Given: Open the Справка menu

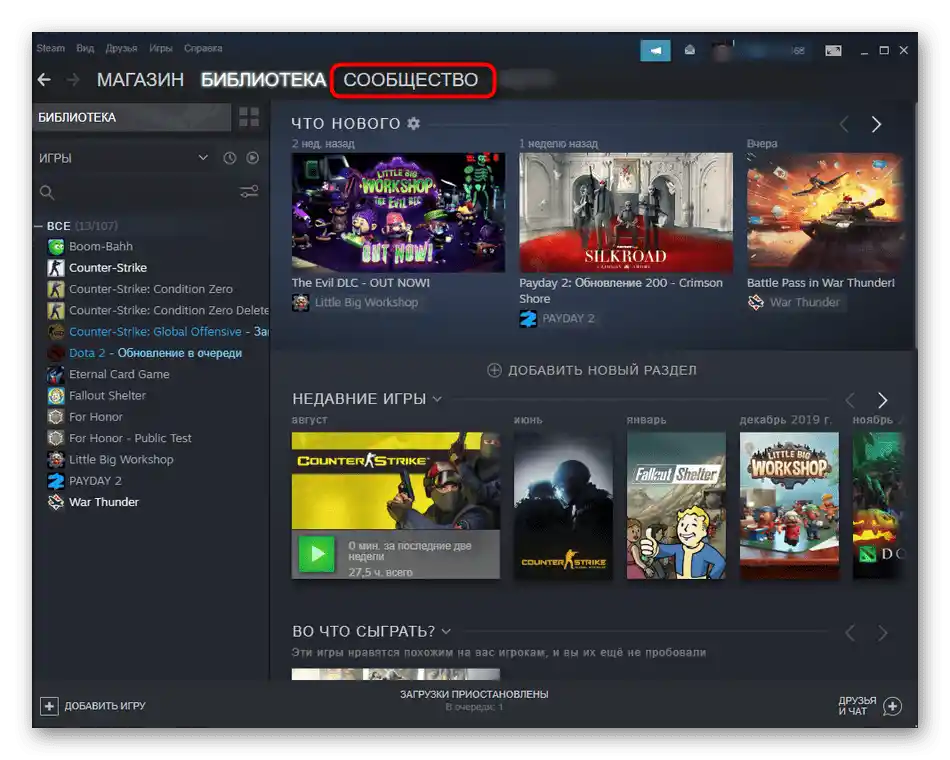Looking at the screenshot, I should [203, 48].
